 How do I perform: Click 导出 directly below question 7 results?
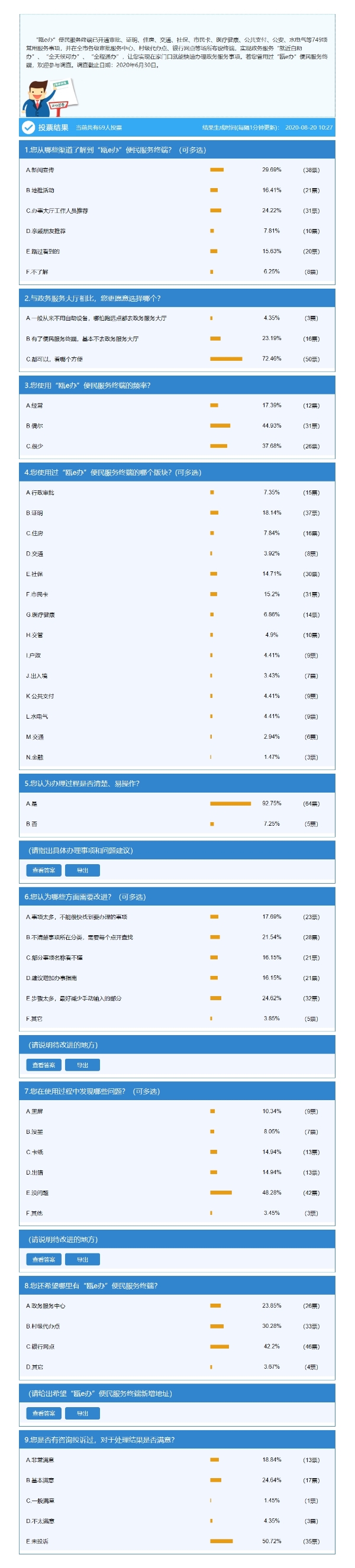(82, 1259)
